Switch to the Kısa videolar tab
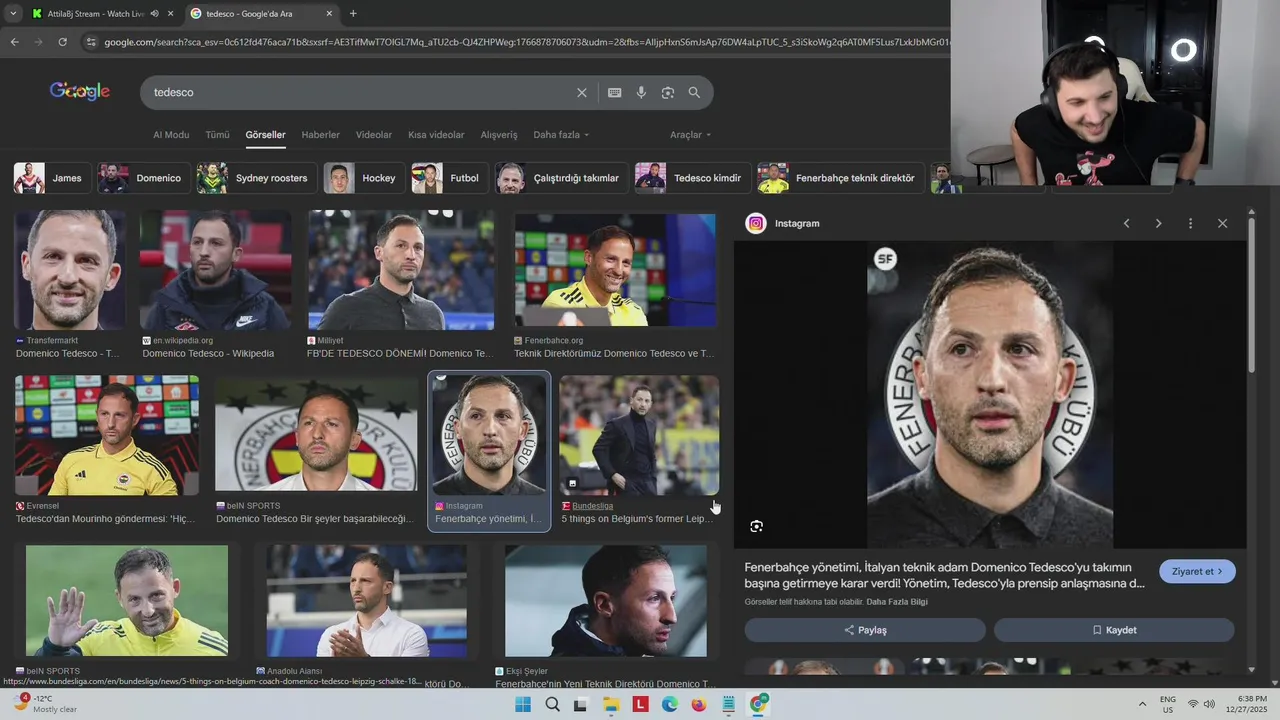 point(436,135)
